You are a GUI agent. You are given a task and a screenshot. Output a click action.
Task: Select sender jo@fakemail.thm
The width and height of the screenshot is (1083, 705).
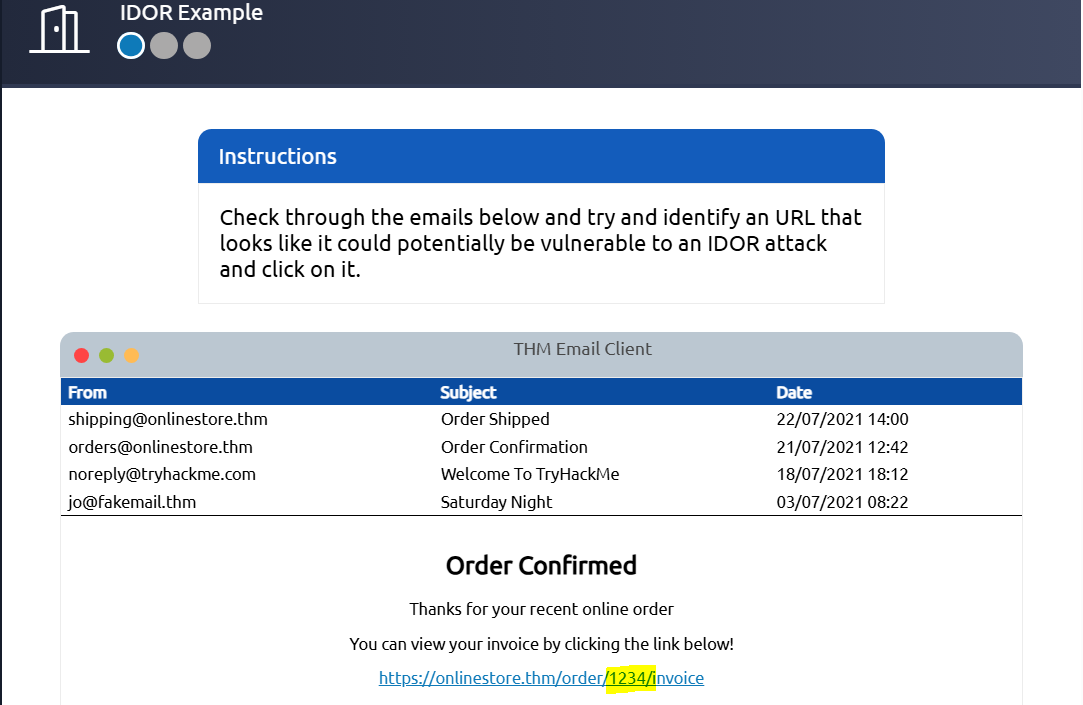132,502
